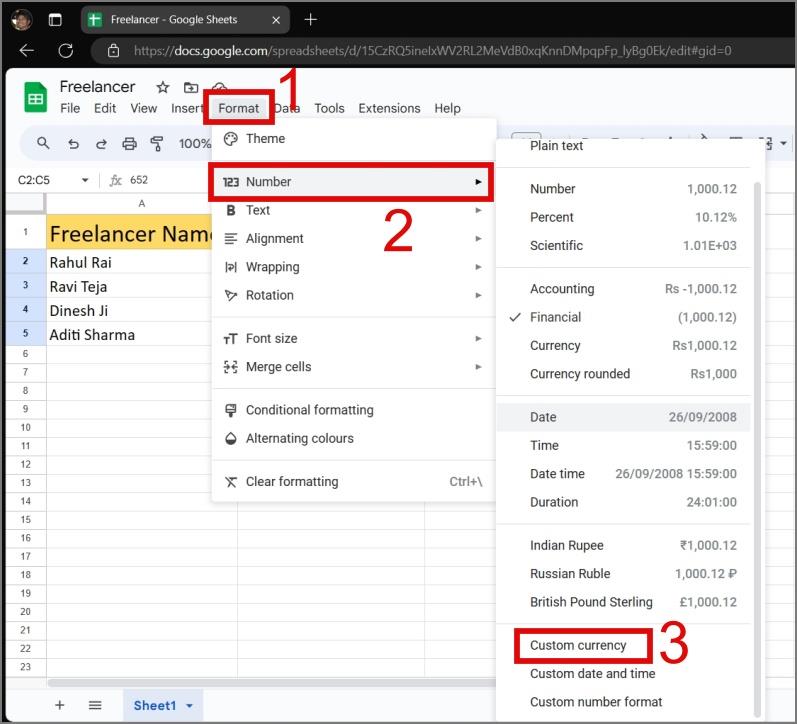Open a new browser tab
The width and height of the screenshot is (797, 724).
click(311, 19)
